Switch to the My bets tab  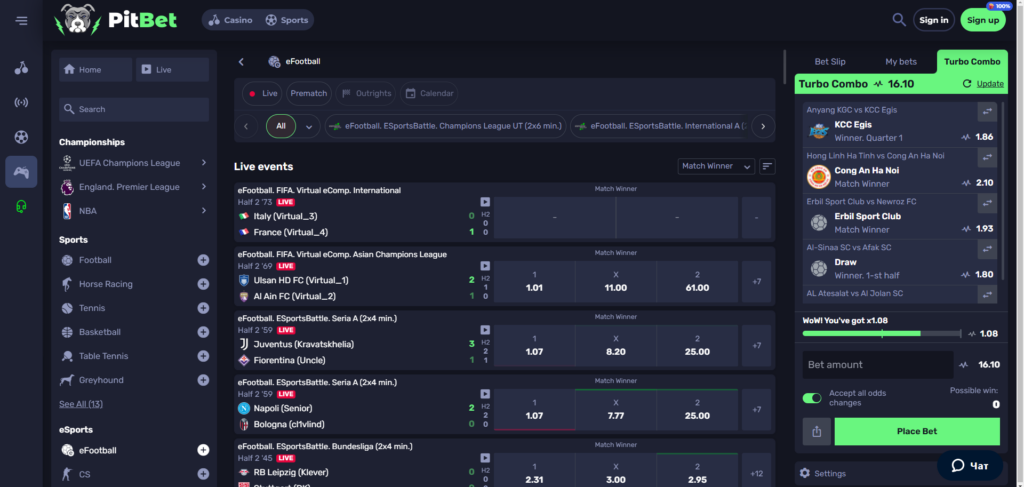click(900, 62)
